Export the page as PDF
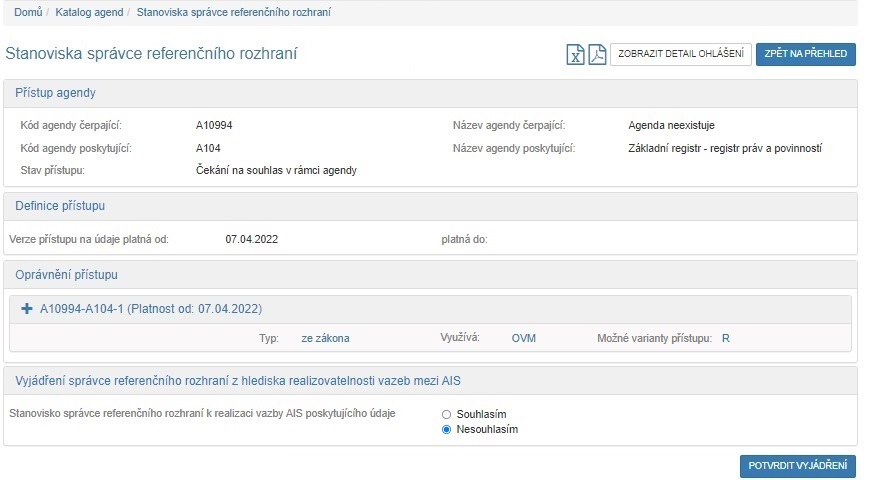880x480 pixels. point(597,55)
